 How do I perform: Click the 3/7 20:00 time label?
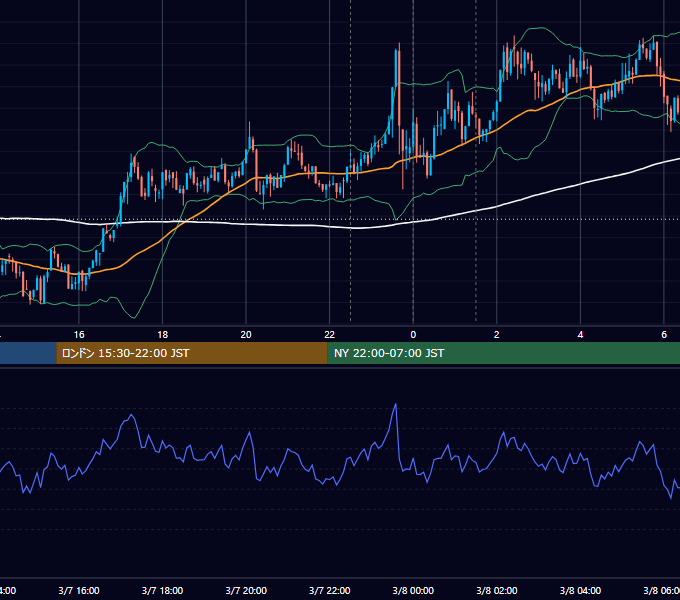click(x=246, y=590)
